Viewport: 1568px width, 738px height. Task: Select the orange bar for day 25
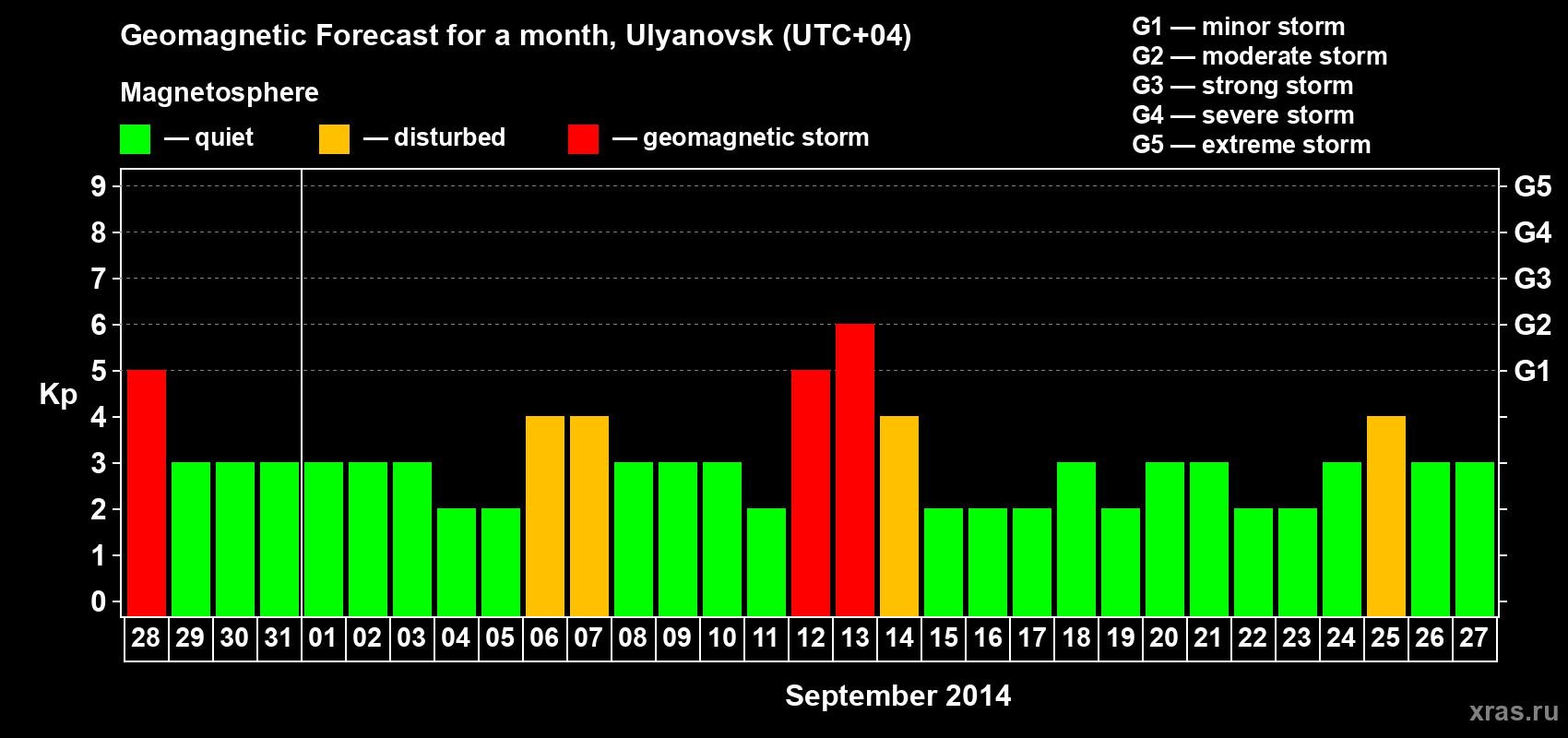[1386, 517]
